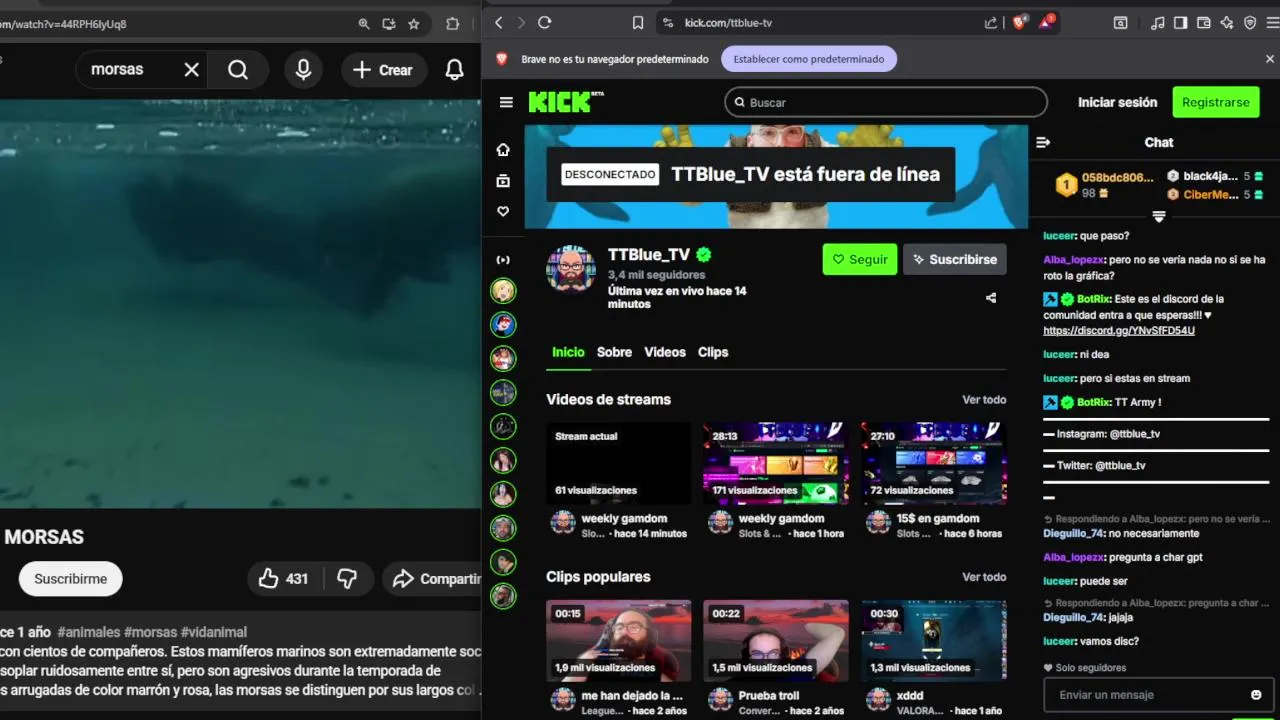Click Brave Shields lion icon in address bar
This screenshot has height=720, width=1280.
[1019, 22]
